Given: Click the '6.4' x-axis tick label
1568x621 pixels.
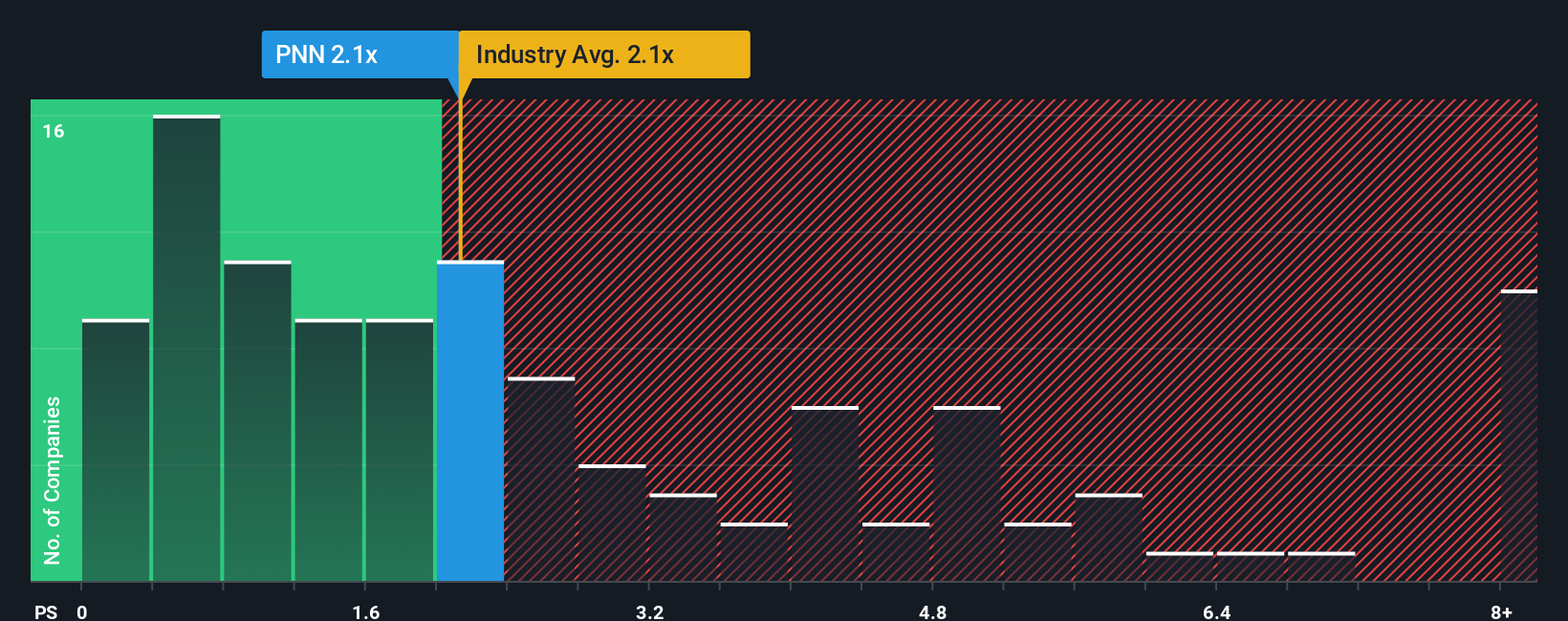Looking at the screenshot, I should pos(1217,612).
